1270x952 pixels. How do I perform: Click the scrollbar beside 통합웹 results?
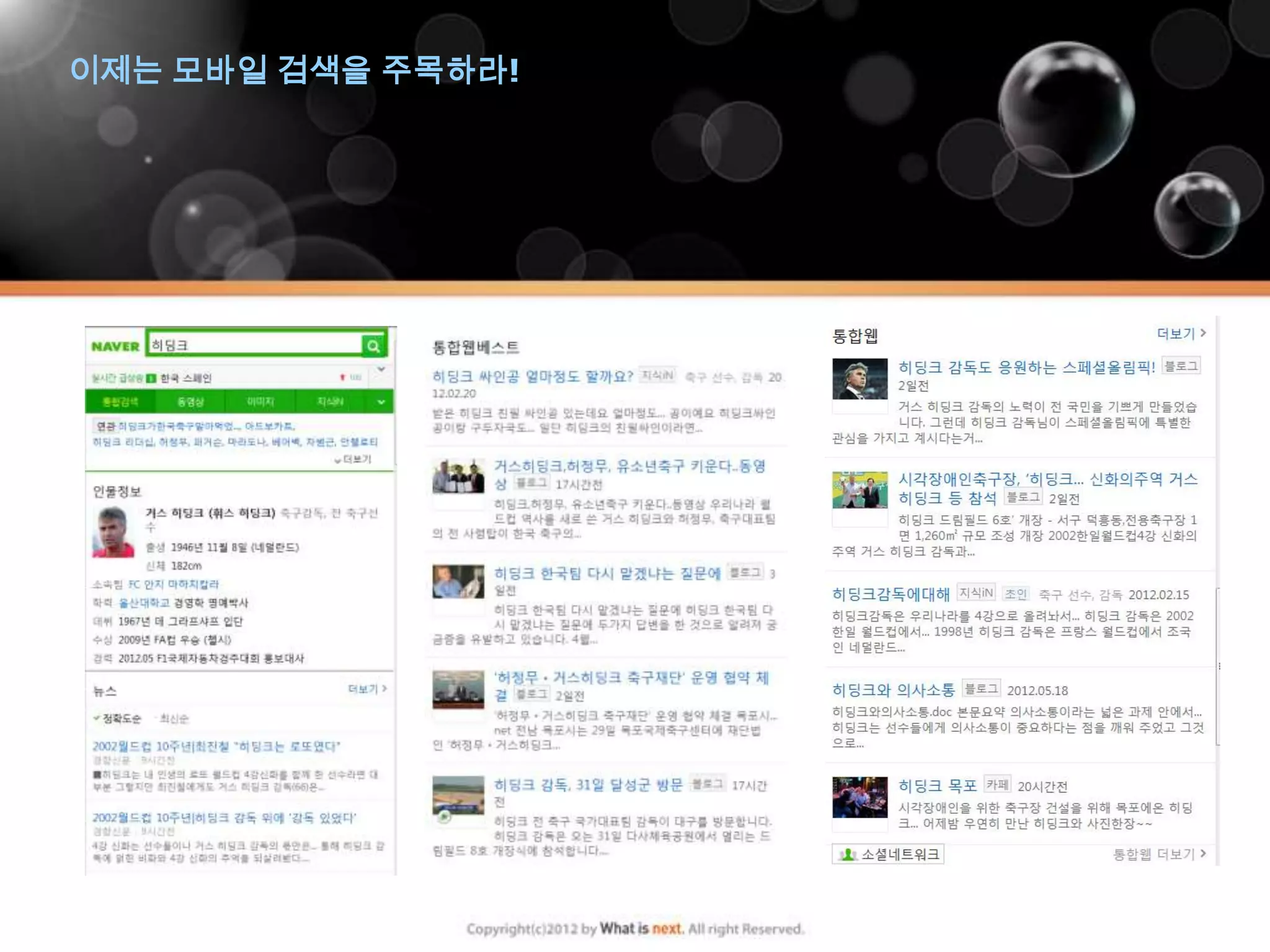tap(1218, 666)
